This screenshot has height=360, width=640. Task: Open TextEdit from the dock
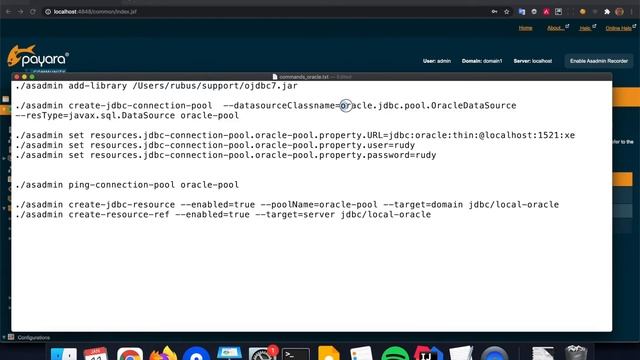click(x=461, y=353)
